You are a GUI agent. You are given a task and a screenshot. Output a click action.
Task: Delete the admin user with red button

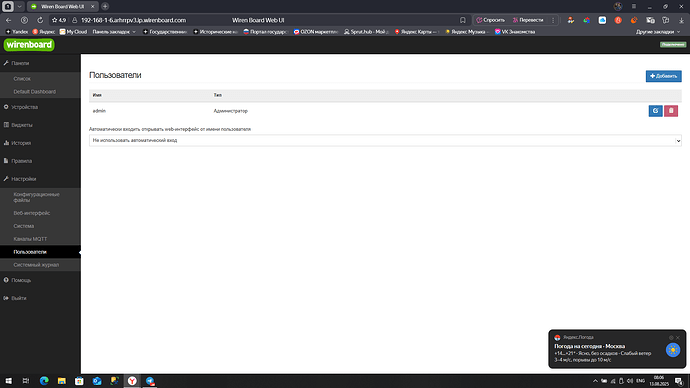click(671, 111)
